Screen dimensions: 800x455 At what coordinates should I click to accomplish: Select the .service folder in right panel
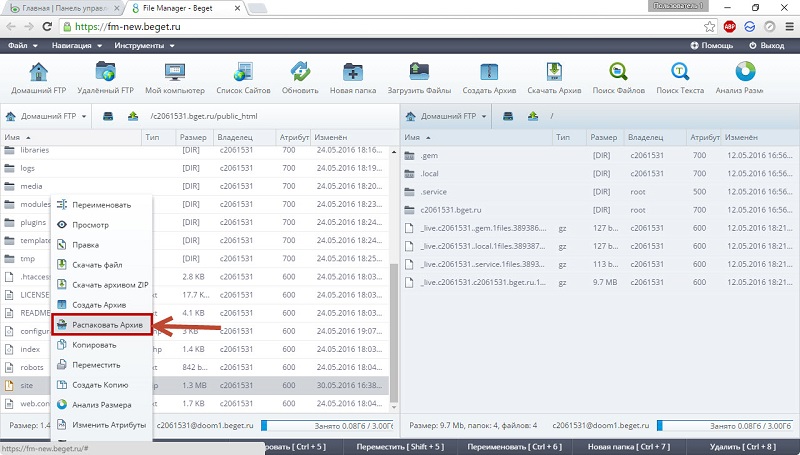pyautogui.click(x=599, y=192)
